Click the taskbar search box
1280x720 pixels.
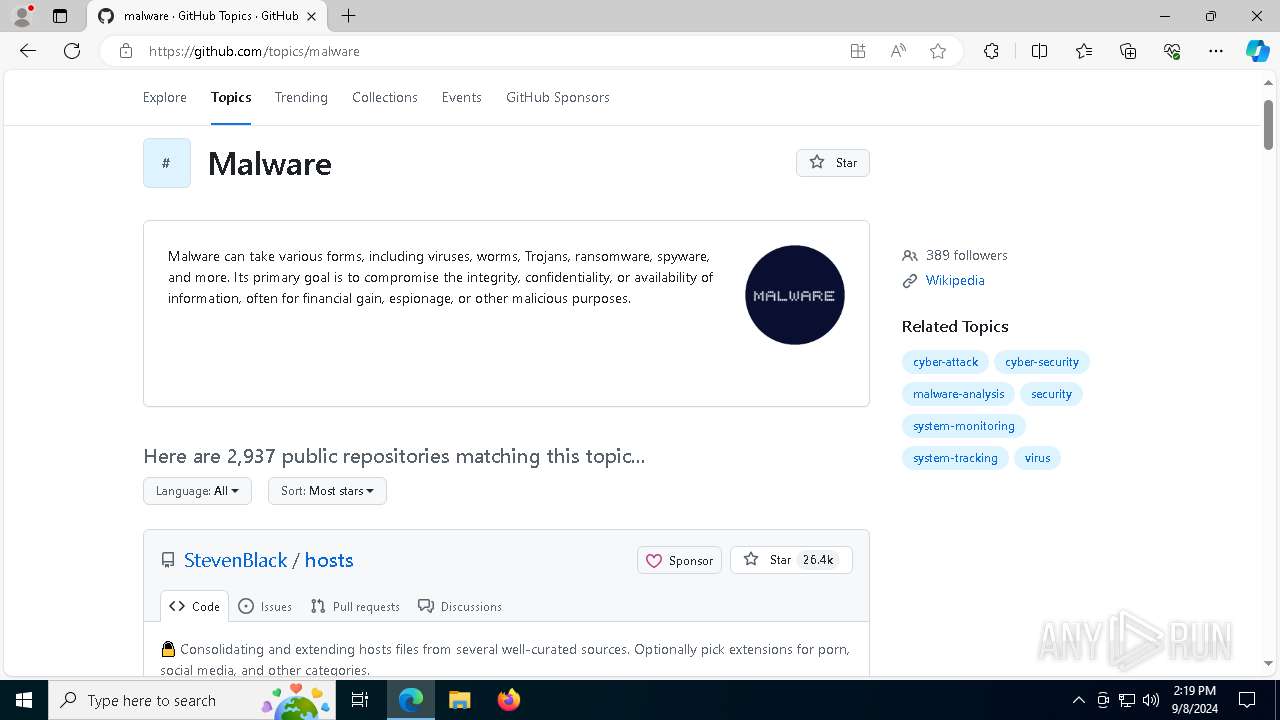coord(190,700)
